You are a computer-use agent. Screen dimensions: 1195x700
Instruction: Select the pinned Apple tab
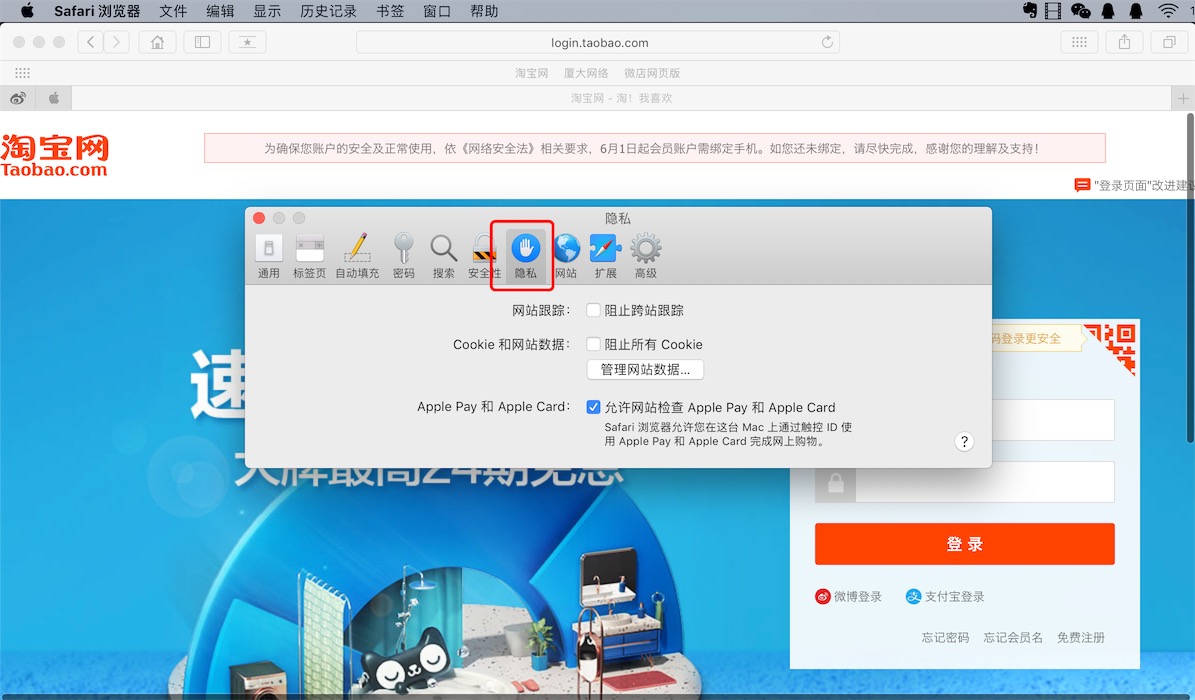click(53, 98)
